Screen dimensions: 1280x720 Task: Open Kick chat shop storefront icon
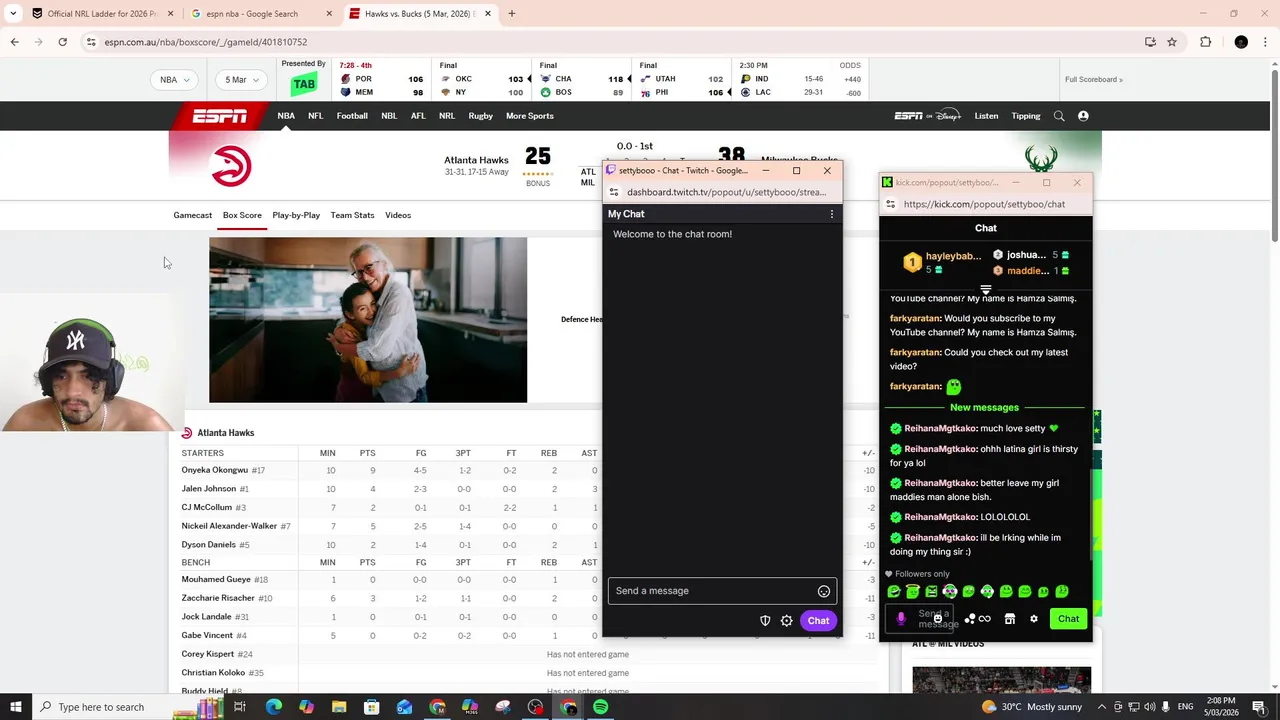click(1010, 619)
